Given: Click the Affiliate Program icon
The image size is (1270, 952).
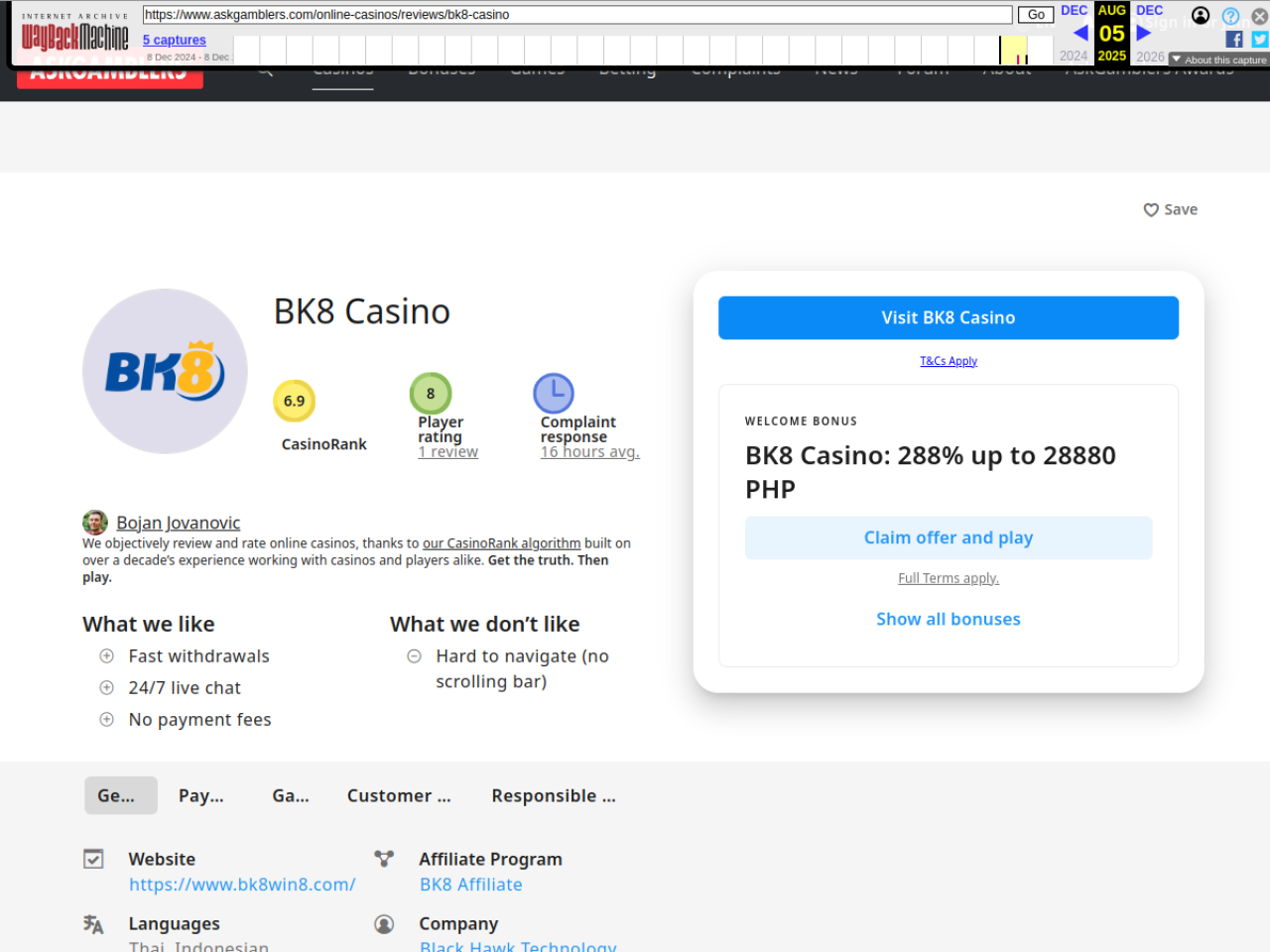Looking at the screenshot, I should point(384,859).
